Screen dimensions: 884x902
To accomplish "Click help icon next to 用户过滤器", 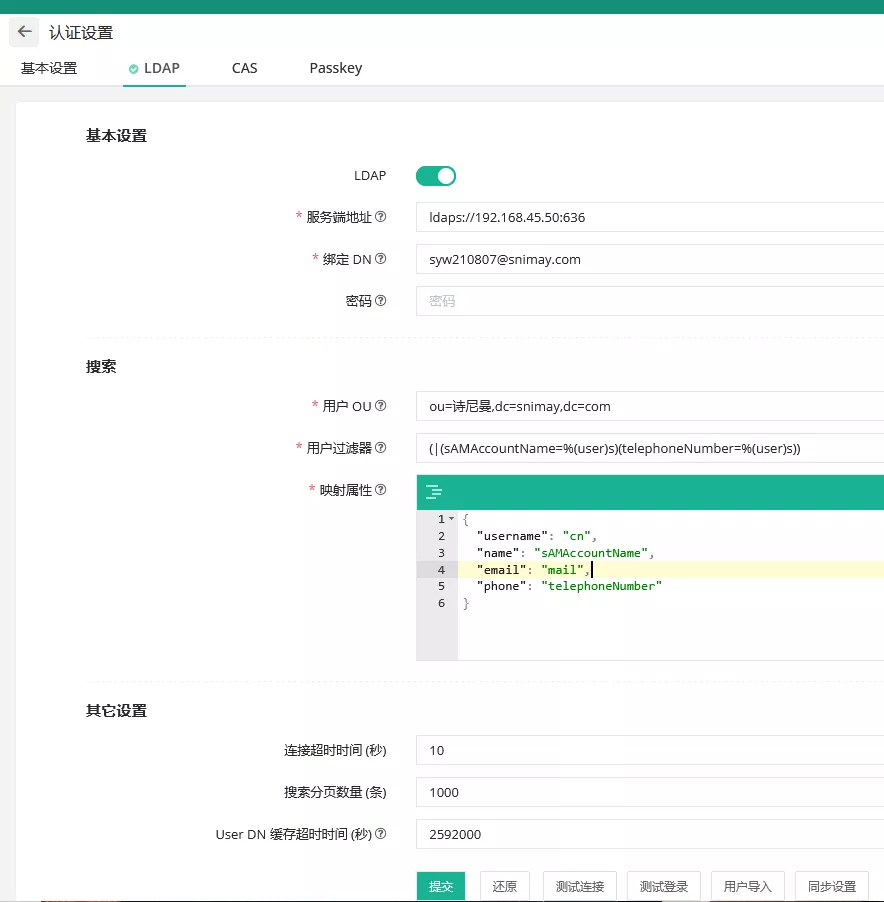I will click(x=381, y=448).
